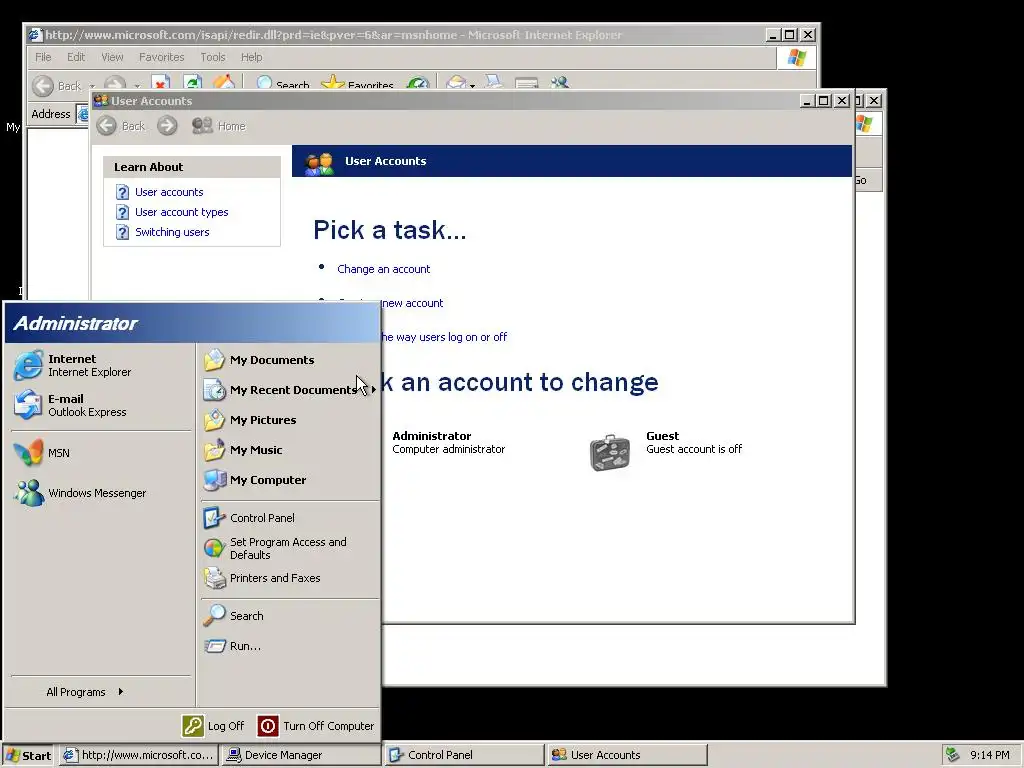The image size is (1024, 768).
Task: Open 'User account types' help topic
Action: (x=182, y=212)
